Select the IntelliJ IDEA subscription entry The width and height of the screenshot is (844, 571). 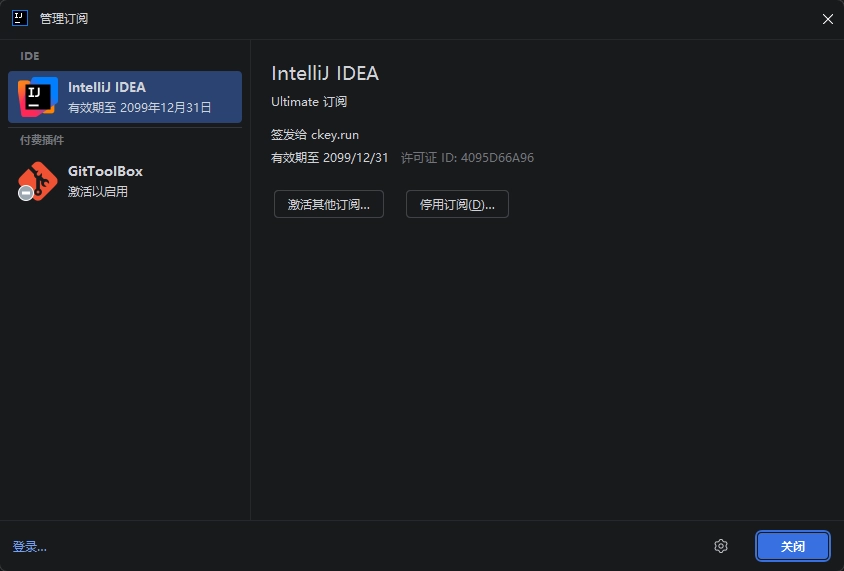[x=125, y=97]
